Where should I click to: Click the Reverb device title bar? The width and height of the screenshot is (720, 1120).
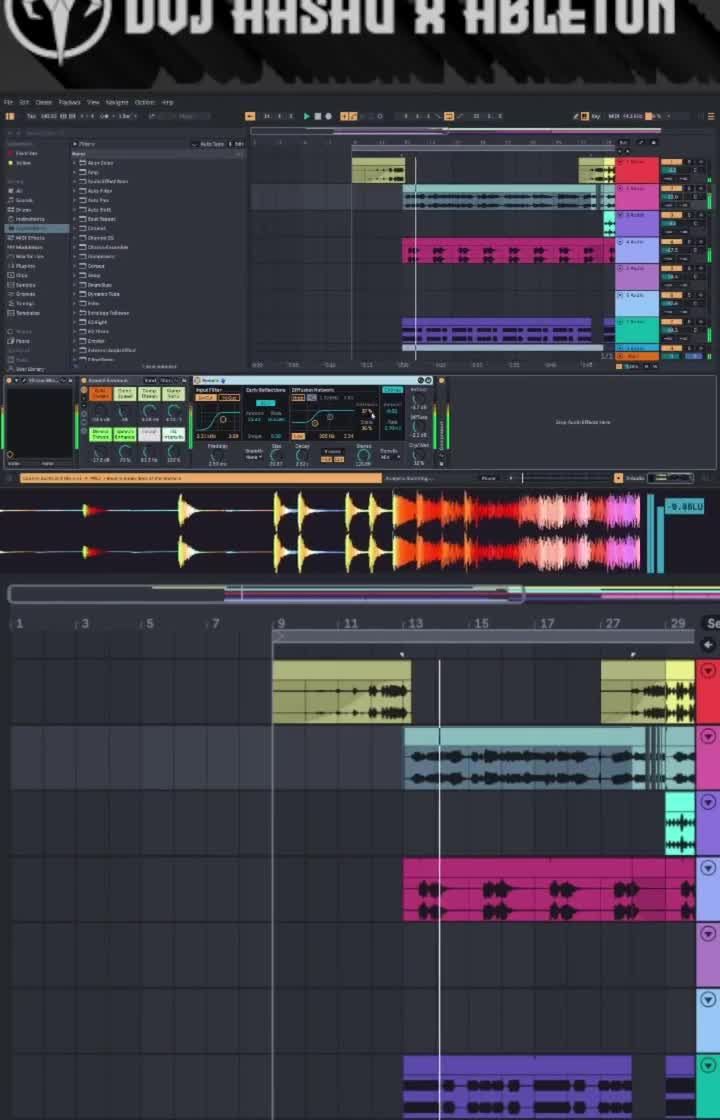(x=214, y=380)
